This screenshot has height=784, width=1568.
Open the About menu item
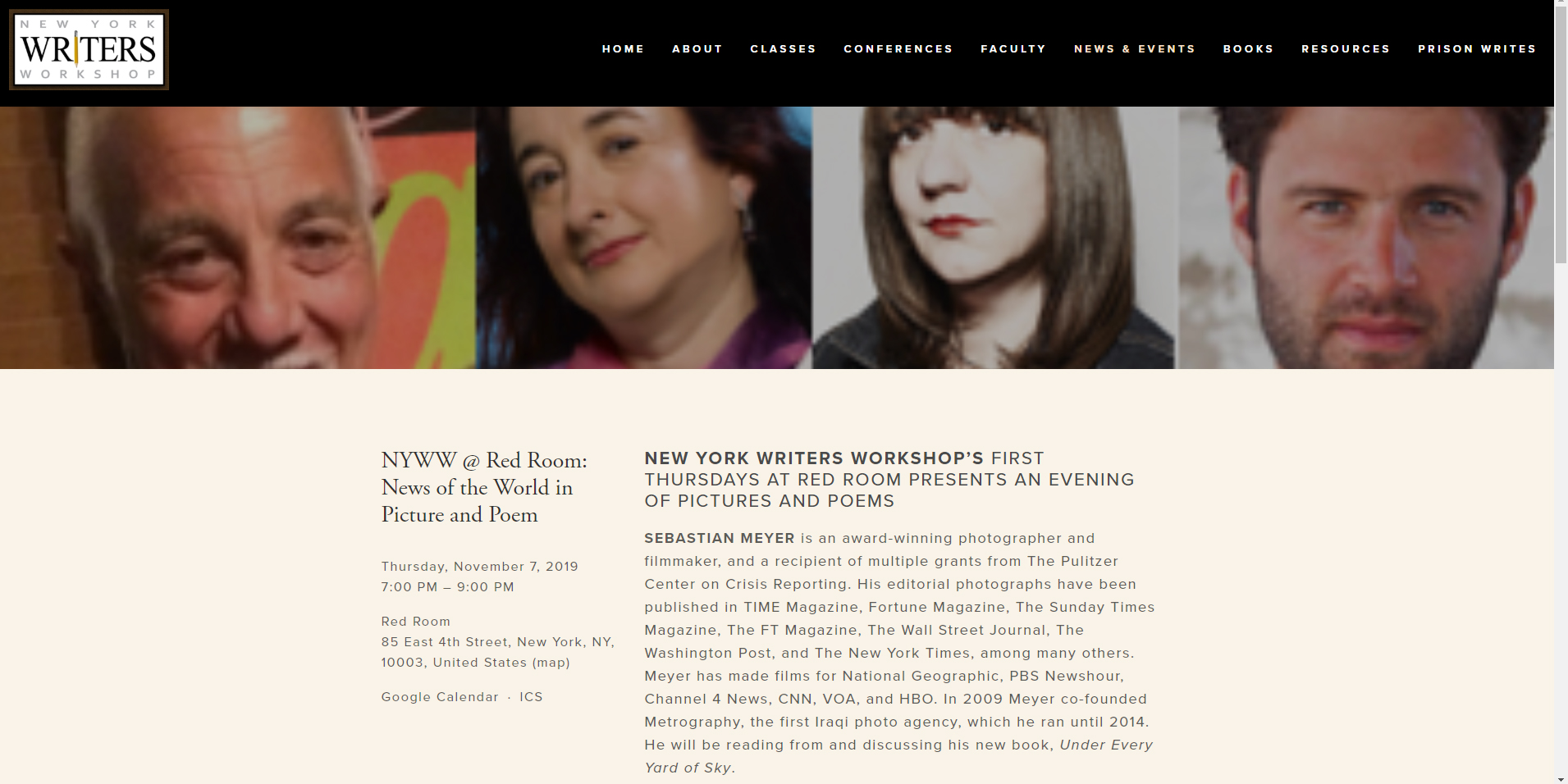(x=697, y=49)
